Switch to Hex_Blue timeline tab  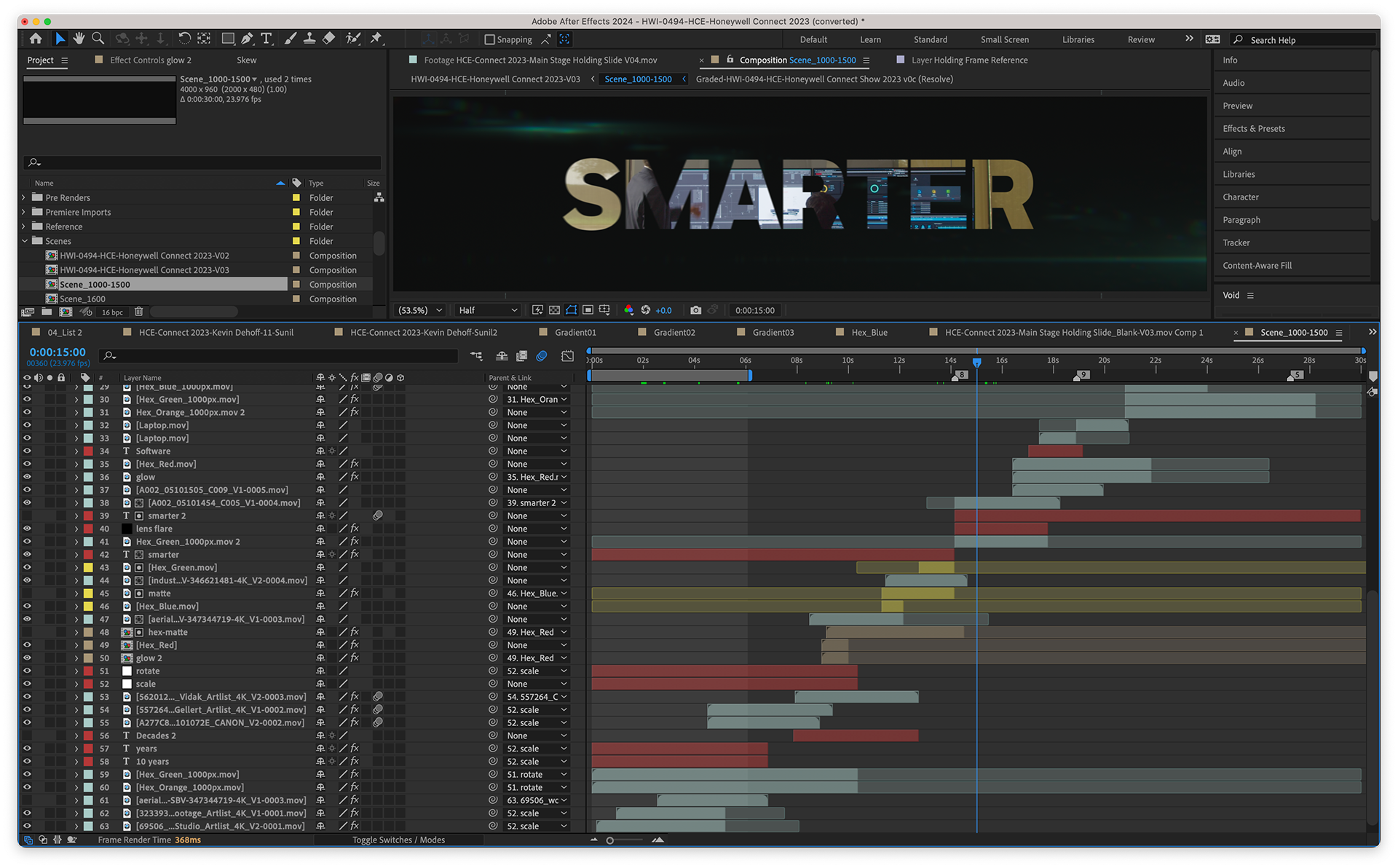tap(869, 333)
